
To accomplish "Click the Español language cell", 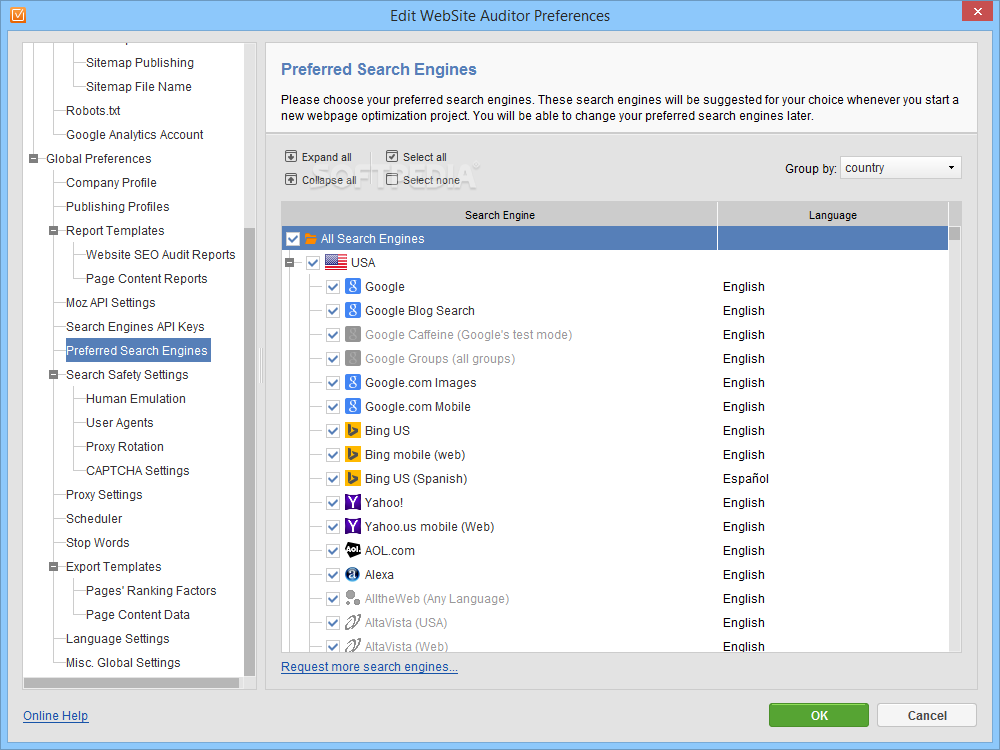I will (746, 478).
